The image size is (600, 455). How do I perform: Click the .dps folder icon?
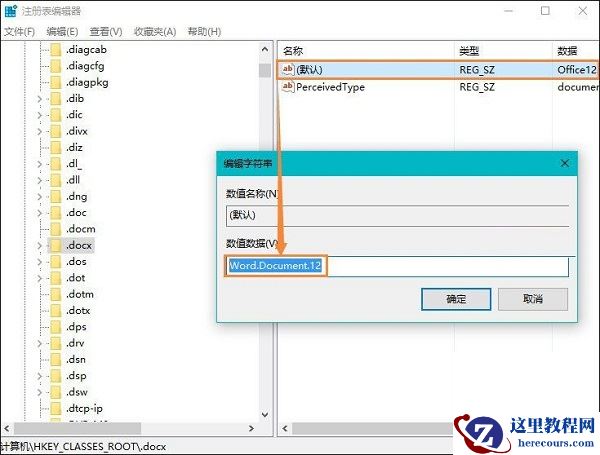[x=56, y=327]
